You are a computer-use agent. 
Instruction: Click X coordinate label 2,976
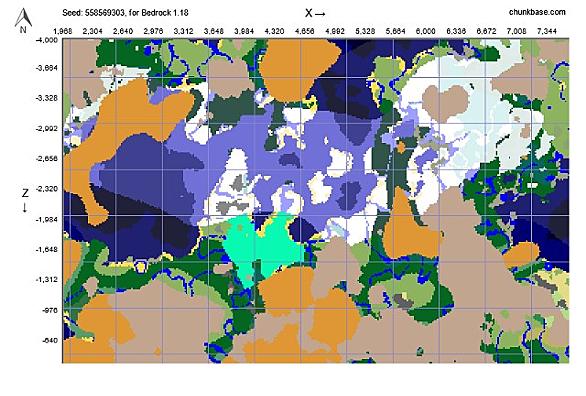[153, 31]
